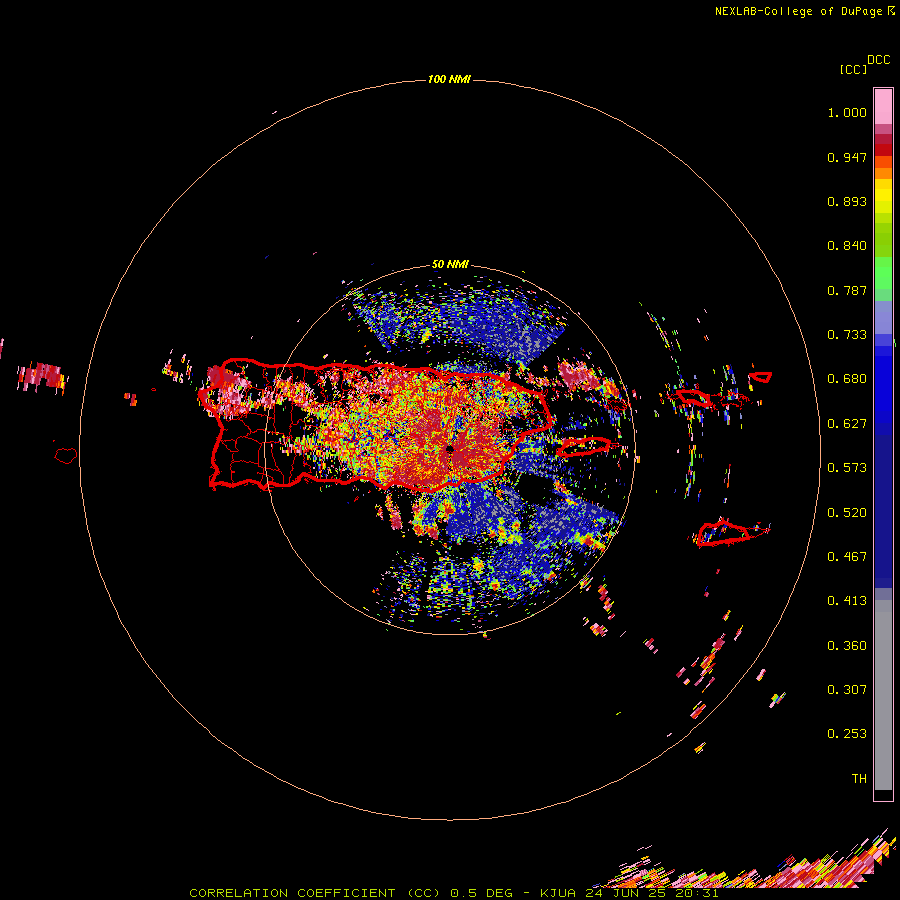Click the 20:31 timestamp in bottom caption
The width and height of the screenshot is (900, 900).
[x=698, y=893]
